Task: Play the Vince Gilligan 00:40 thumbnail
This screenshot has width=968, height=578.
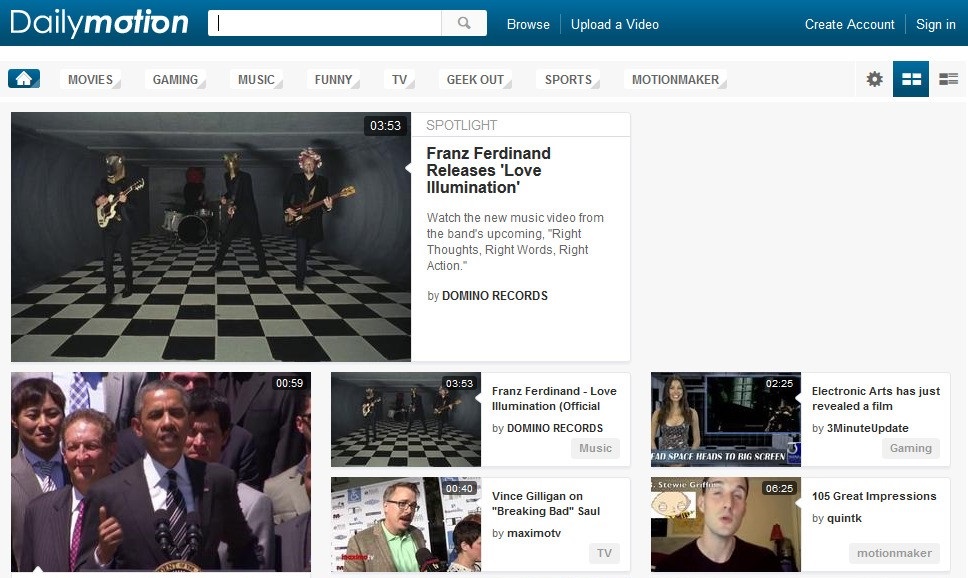Action: [406, 524]
